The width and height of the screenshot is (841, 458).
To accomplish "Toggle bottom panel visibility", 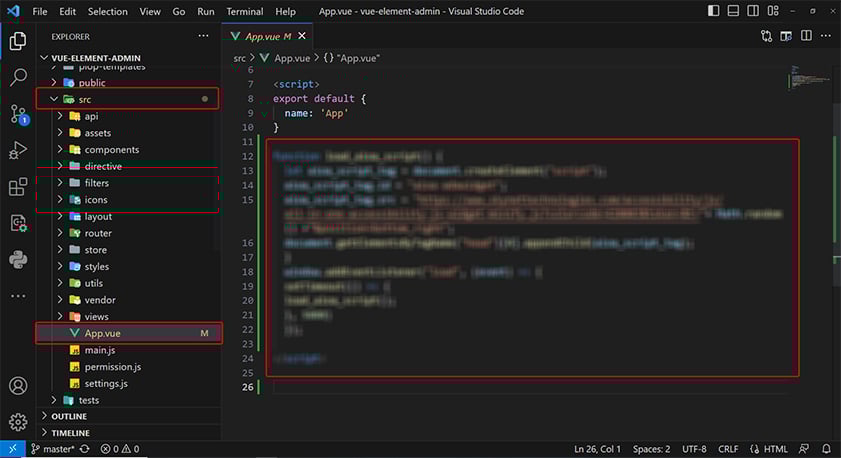I will tap(733, 11).
